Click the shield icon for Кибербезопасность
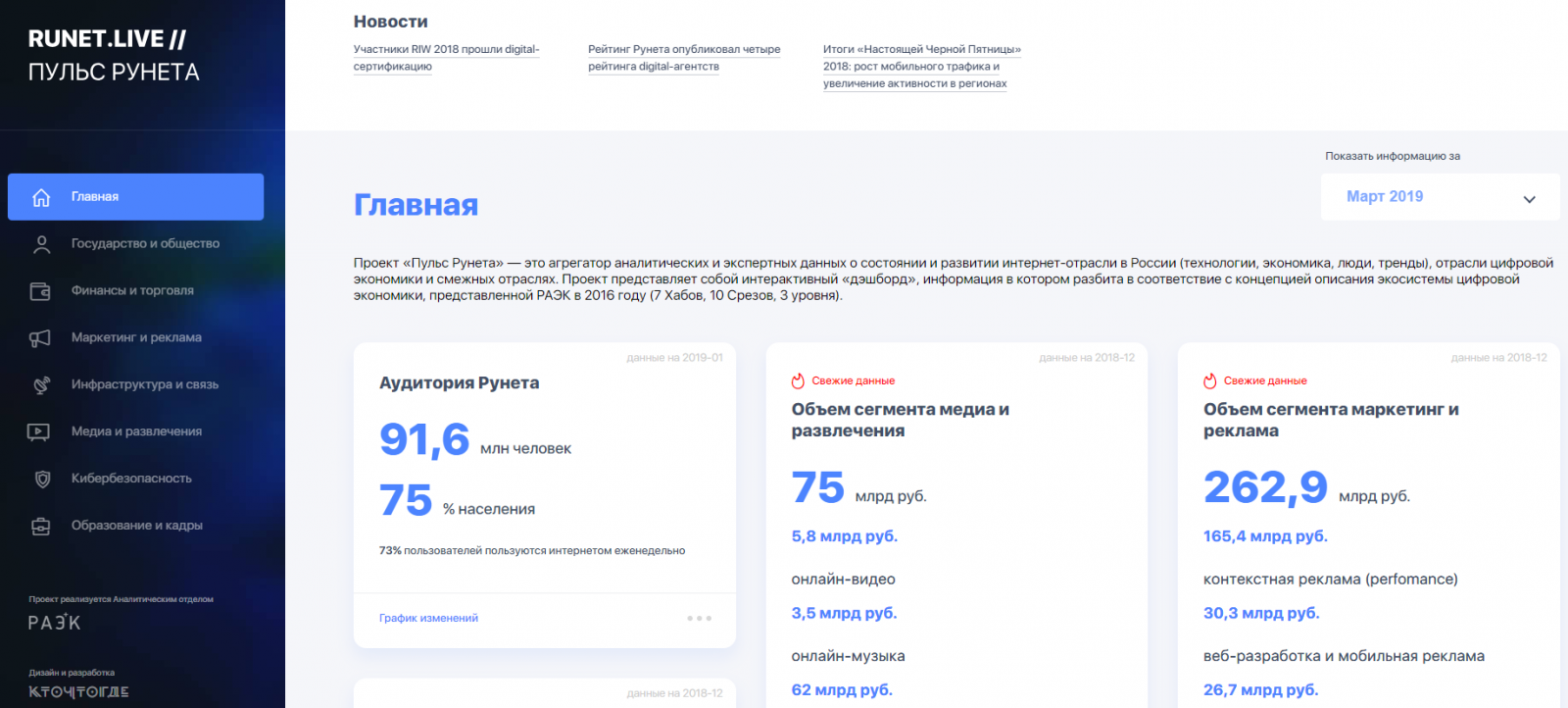Screen dimensions: 1568x708 [x=42, y=480]
